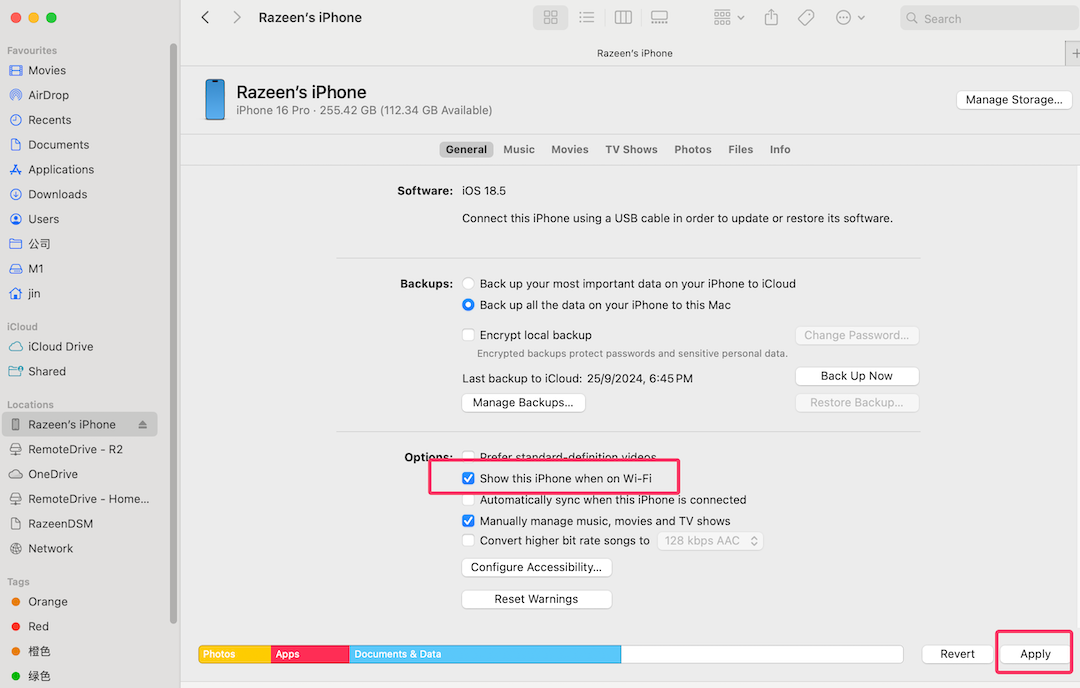The image size is (1080, 688).
Task: Switch to the Music tab
Action: click(519, 149)
